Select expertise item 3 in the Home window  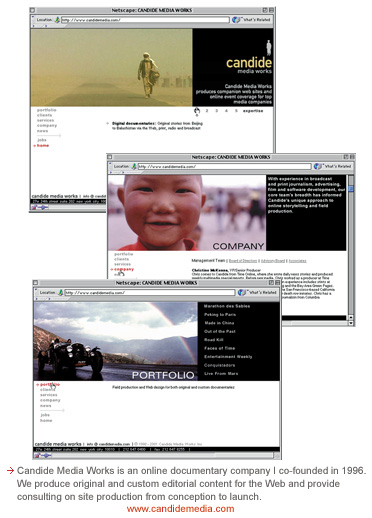coord(216,111)
